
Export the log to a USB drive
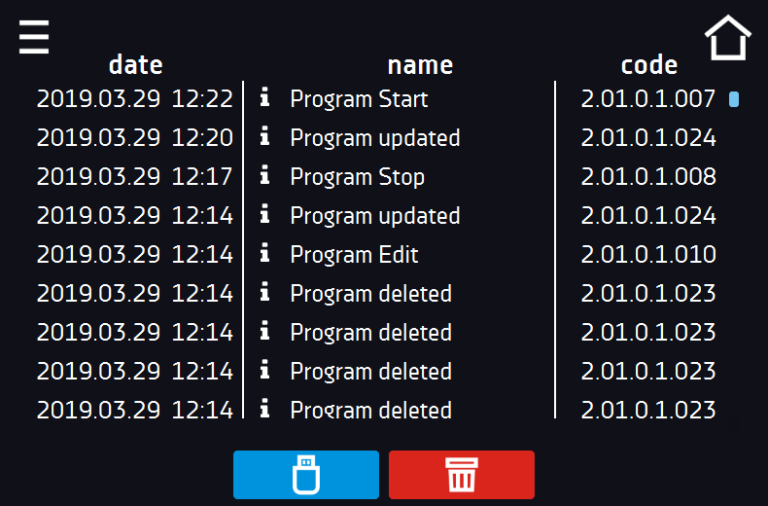[x=306, y=475]
